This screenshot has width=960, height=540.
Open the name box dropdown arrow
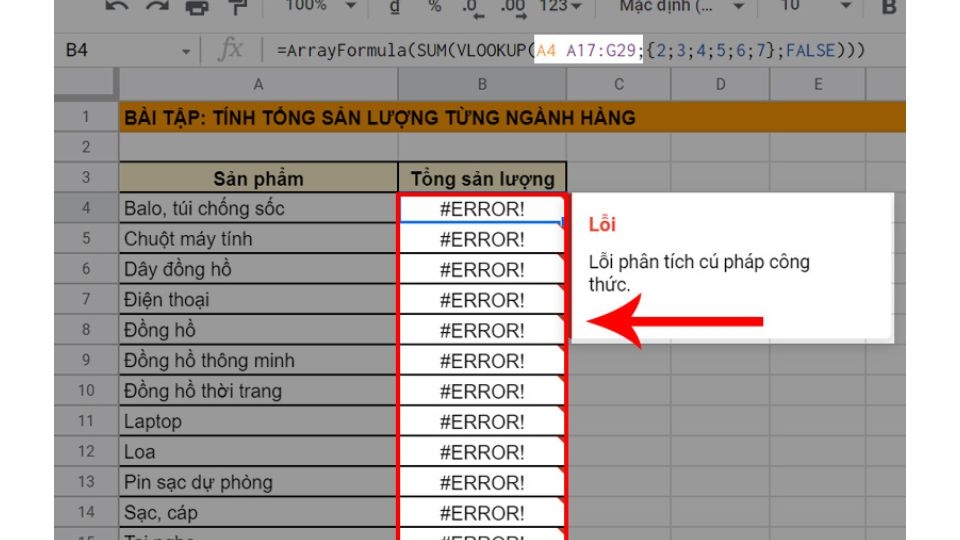click(x=186, y=52)
